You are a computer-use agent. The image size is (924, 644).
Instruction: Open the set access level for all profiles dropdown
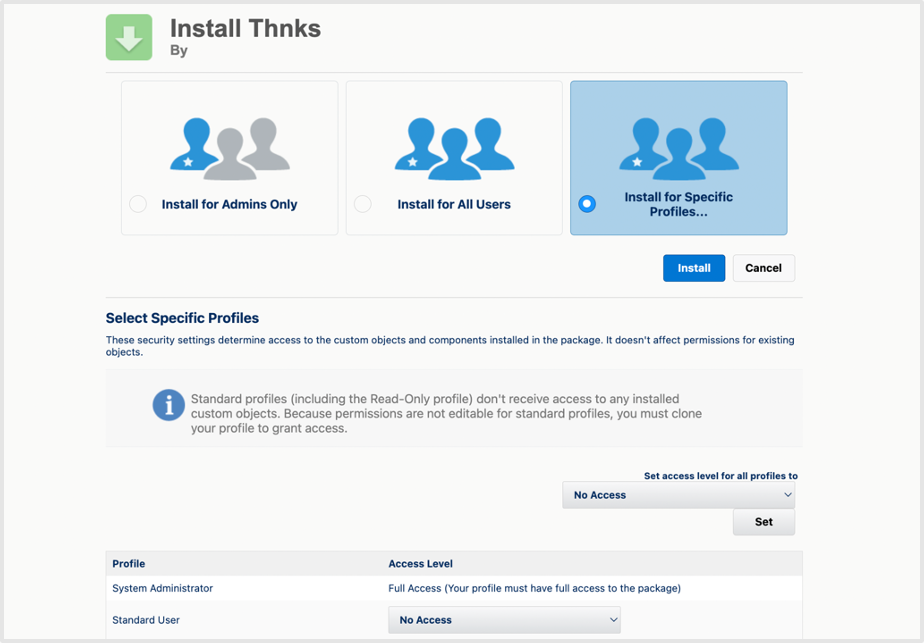[x=678, y=494]
